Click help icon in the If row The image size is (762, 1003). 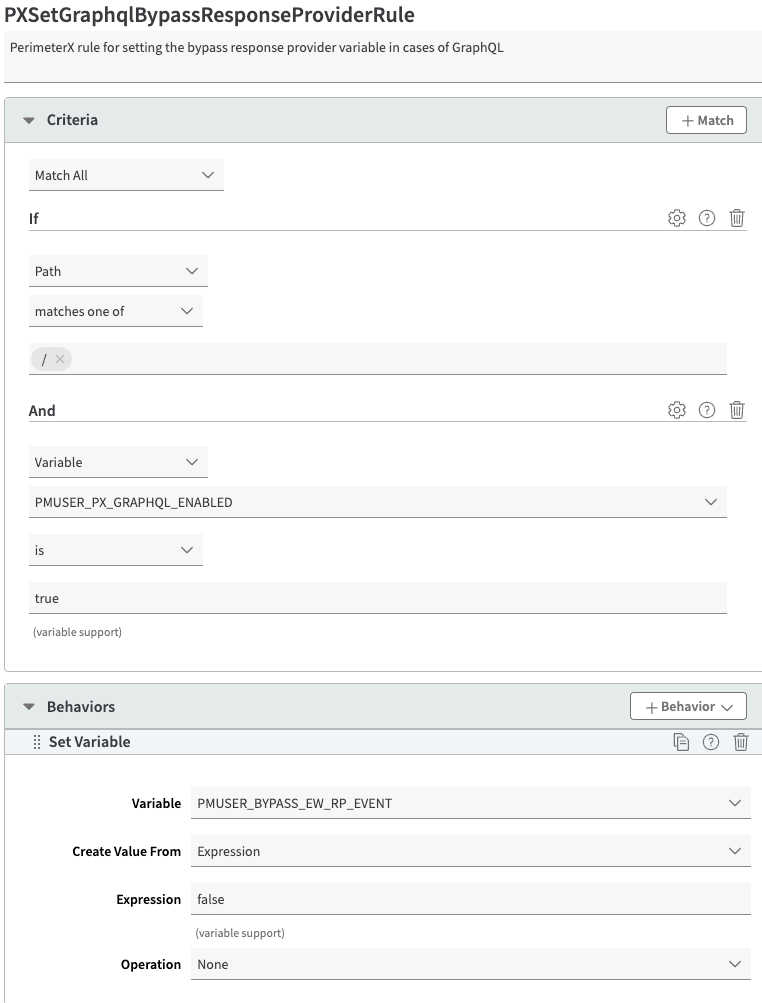point(707,218)
